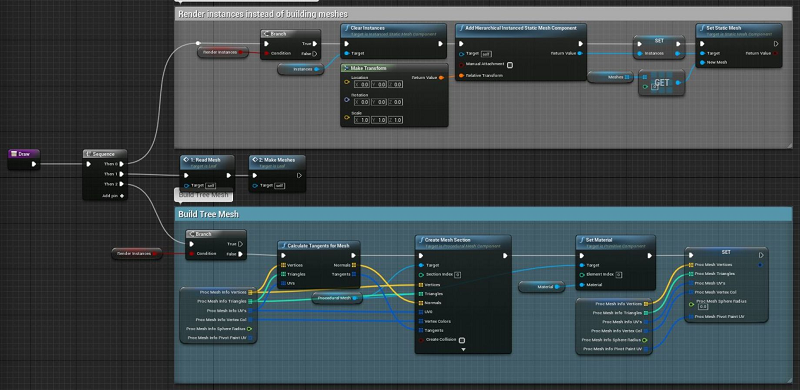Click the Build Tree Mesh Branch False pin

point(240,254)
